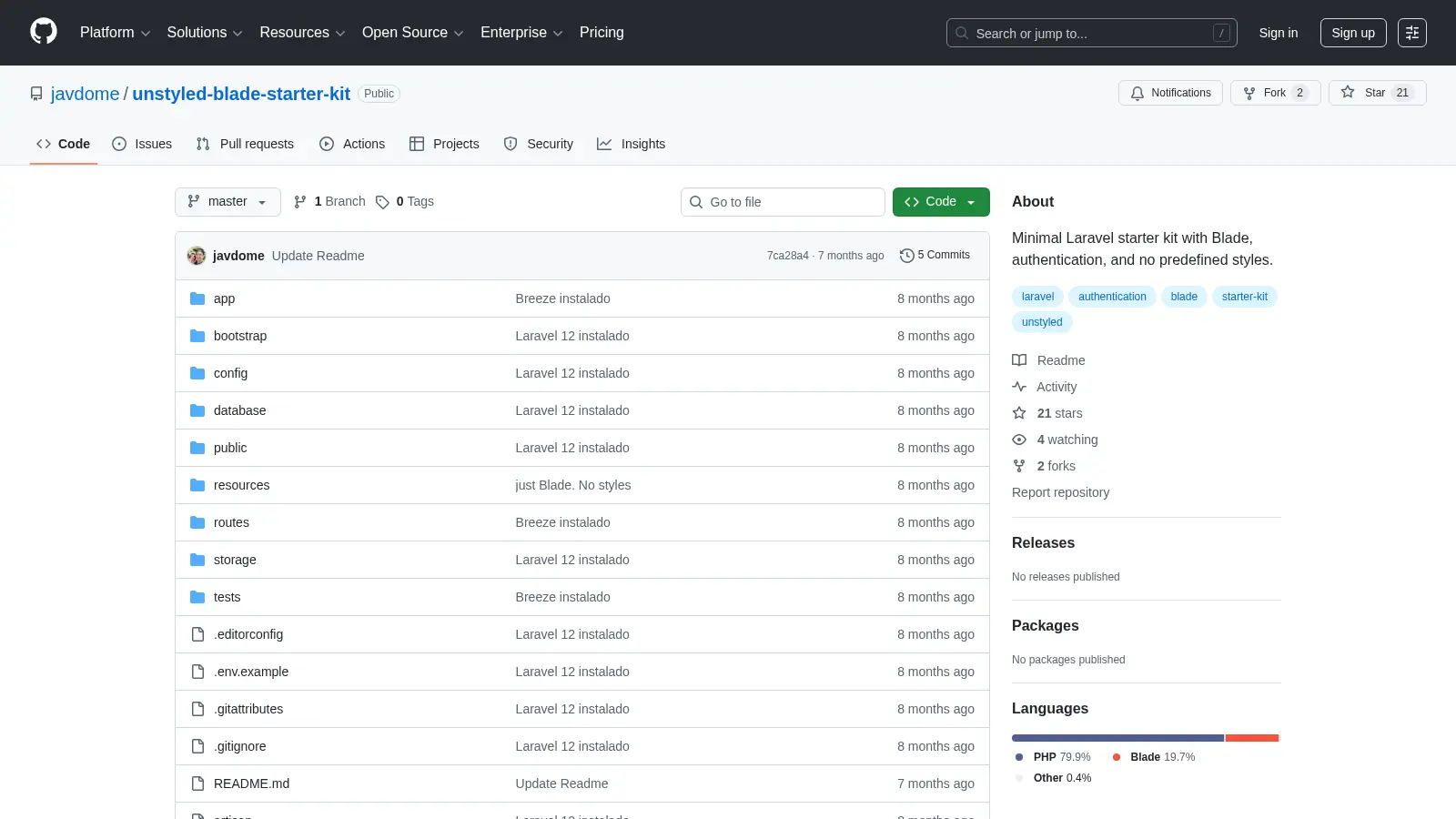Switch to the Issues tab

tap(142, 144)
